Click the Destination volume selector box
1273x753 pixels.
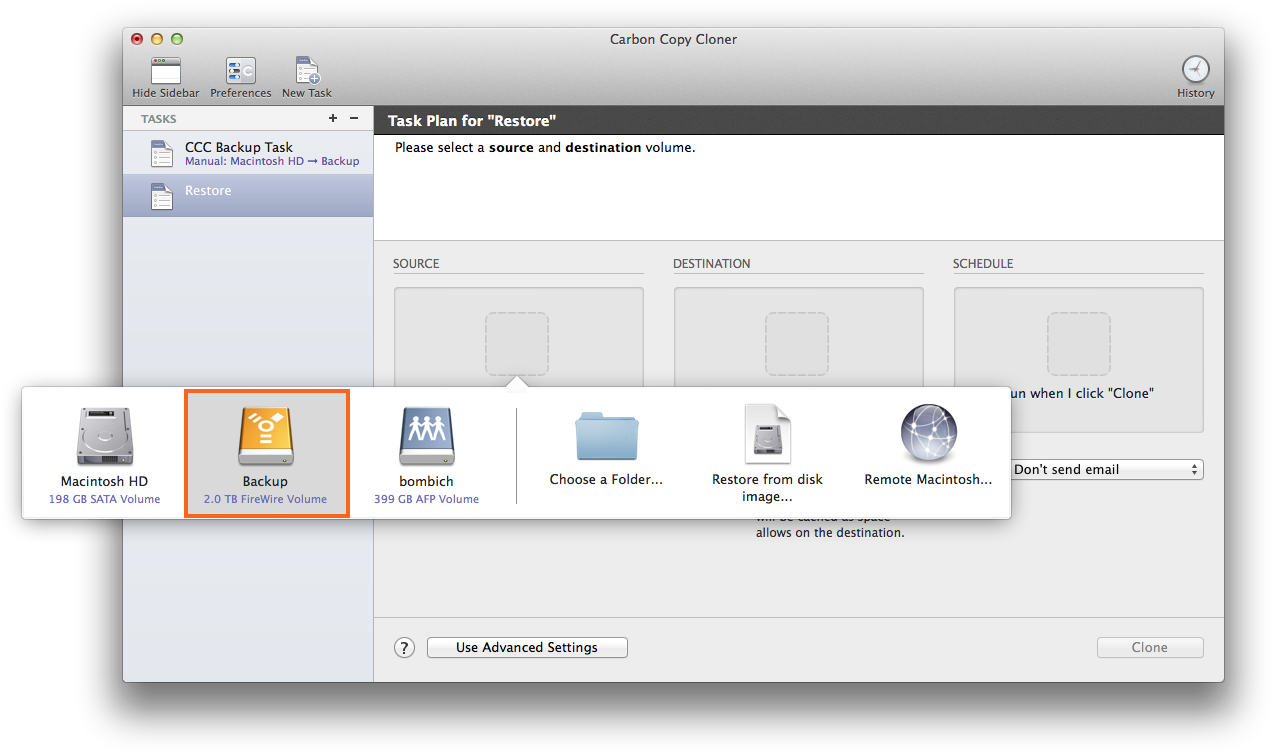[x=798, y=343]
